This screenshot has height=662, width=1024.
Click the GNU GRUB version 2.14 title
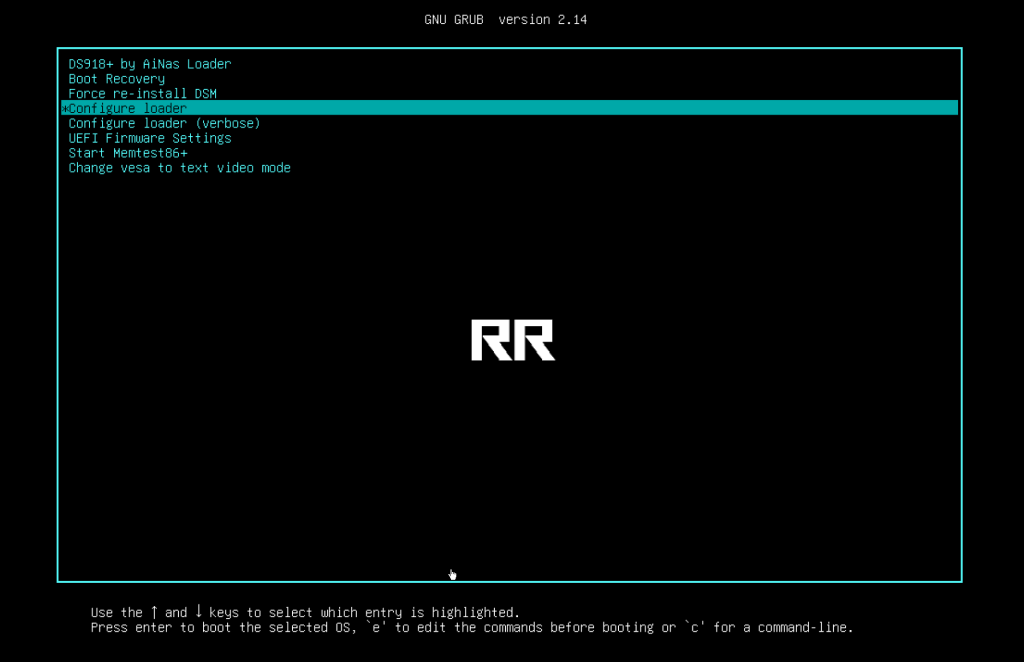point(505,20)
